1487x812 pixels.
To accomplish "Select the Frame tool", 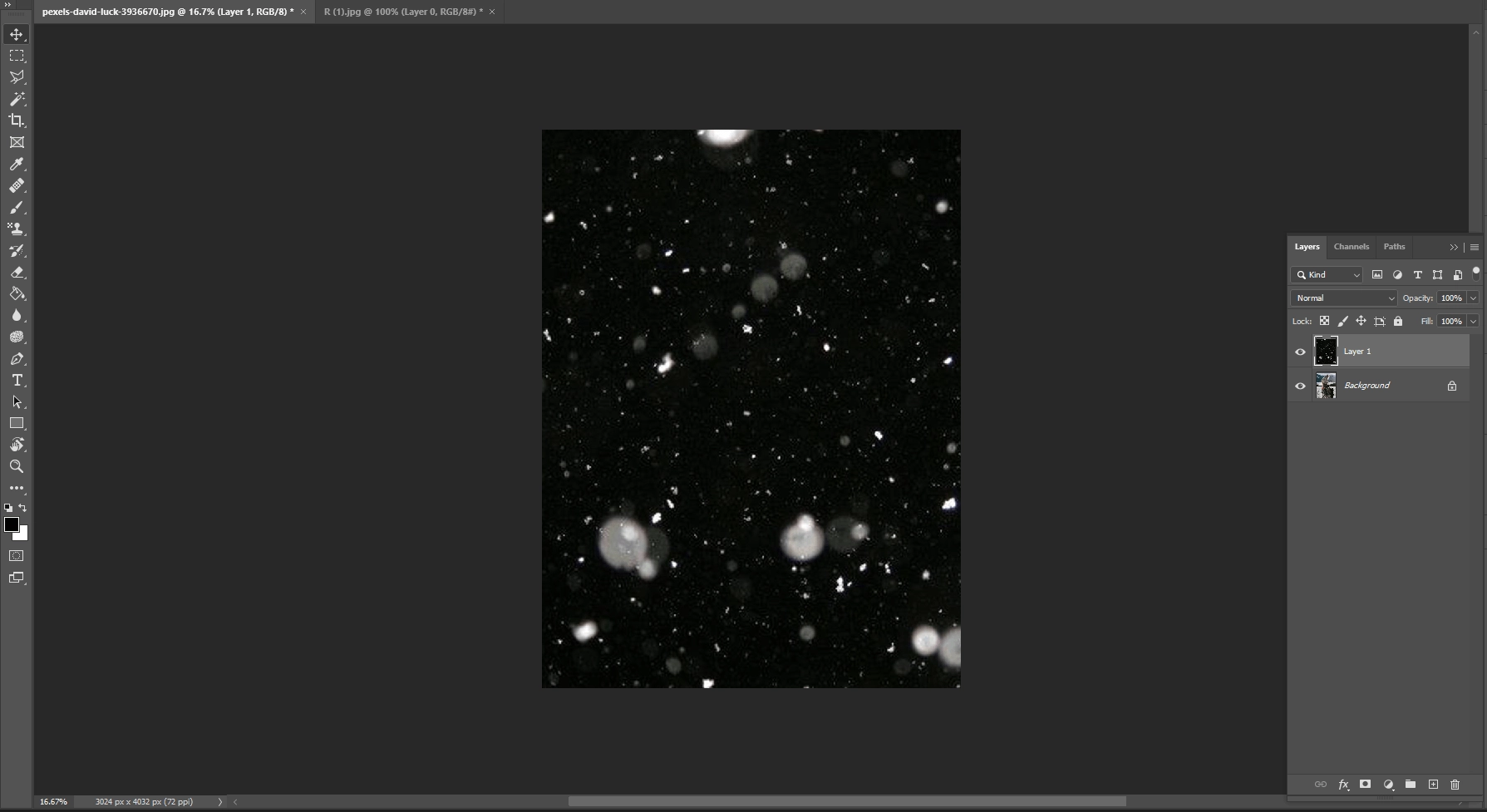I will coord(17,142).
